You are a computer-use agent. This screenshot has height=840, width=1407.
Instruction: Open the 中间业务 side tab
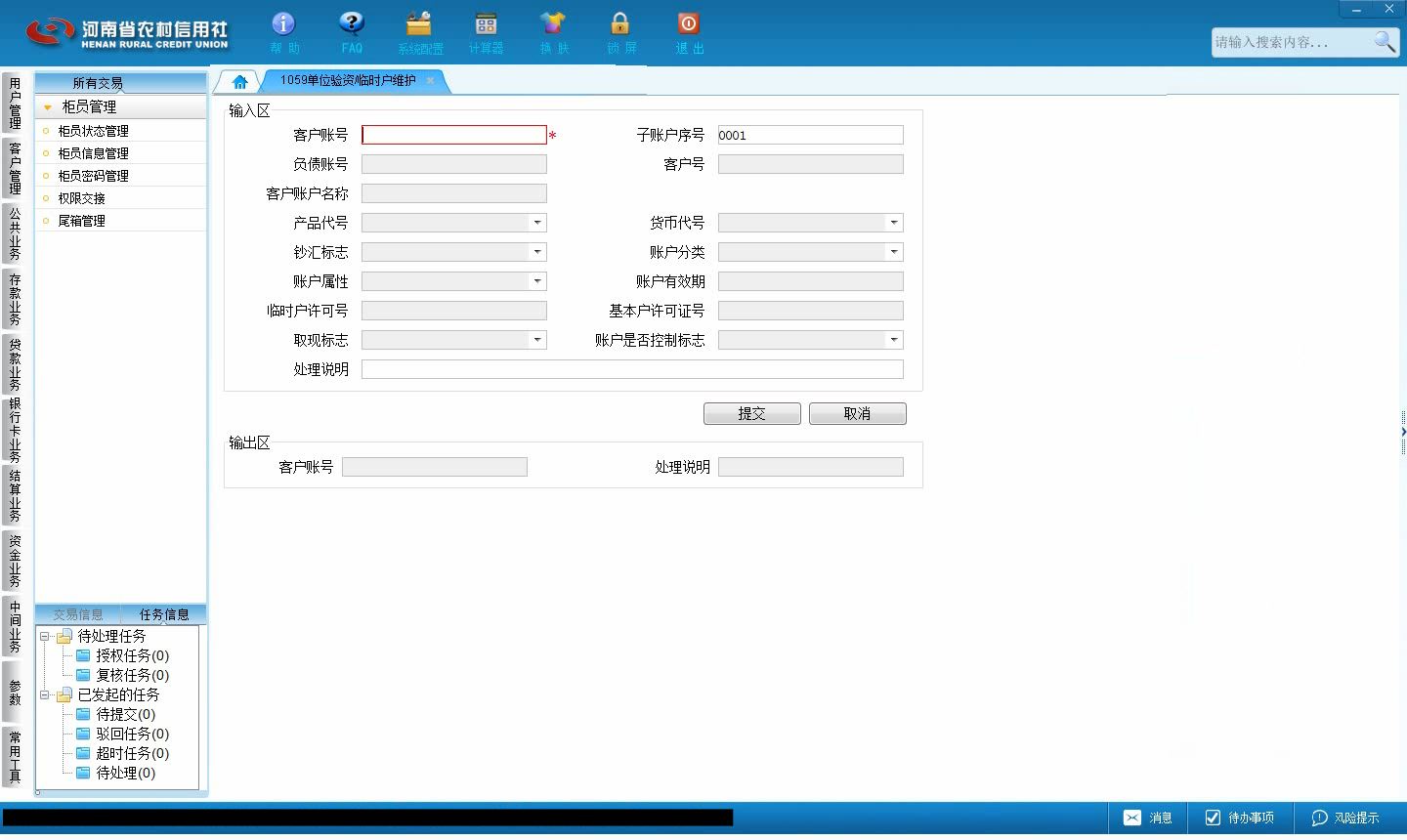(x=14, y=626)
